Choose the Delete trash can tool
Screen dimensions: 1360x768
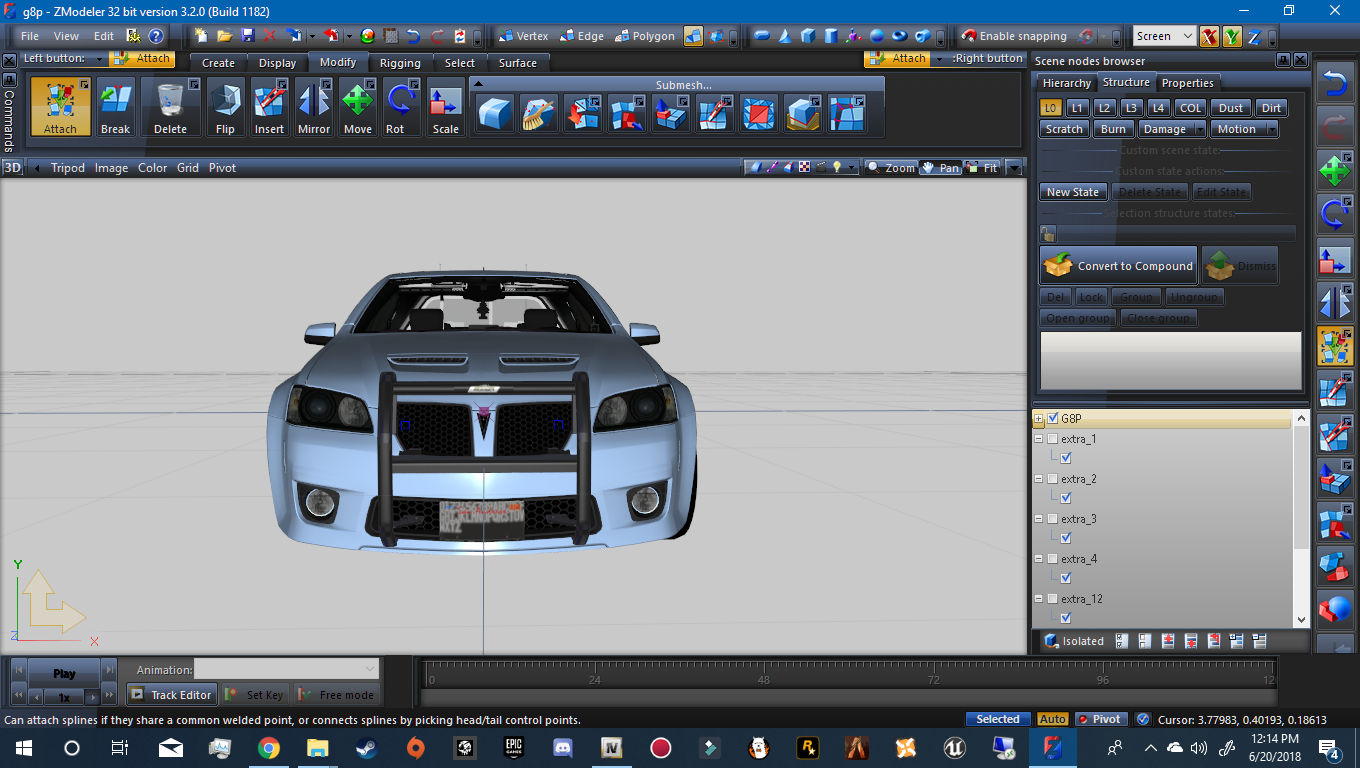pyautogui.click(x=170, y=106)
